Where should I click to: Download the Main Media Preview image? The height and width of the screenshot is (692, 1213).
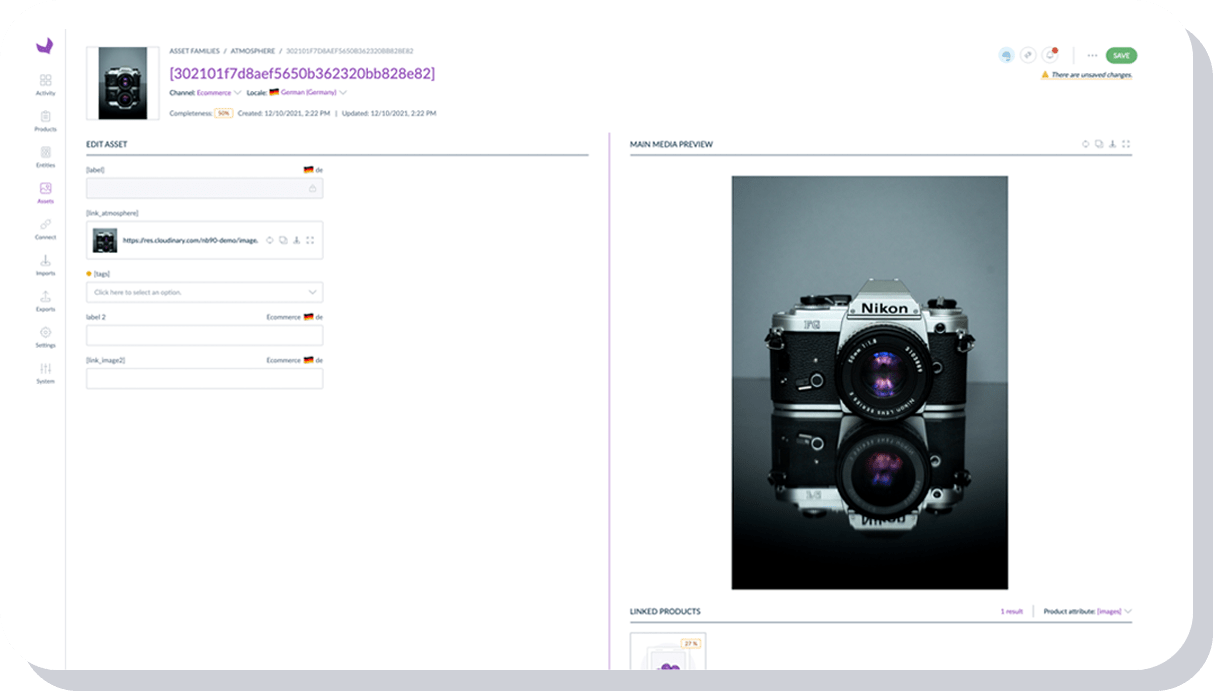tap(1113, 144)
